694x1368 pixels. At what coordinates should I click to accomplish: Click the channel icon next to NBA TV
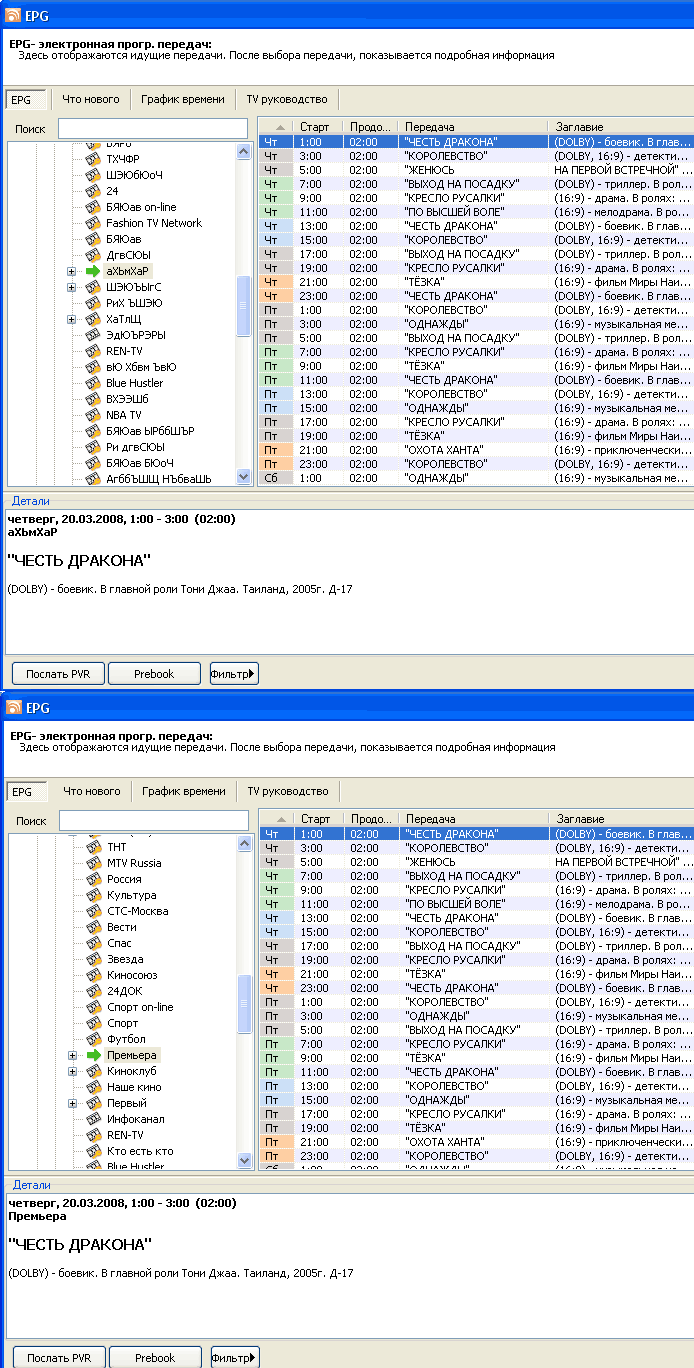pos(93,415)
